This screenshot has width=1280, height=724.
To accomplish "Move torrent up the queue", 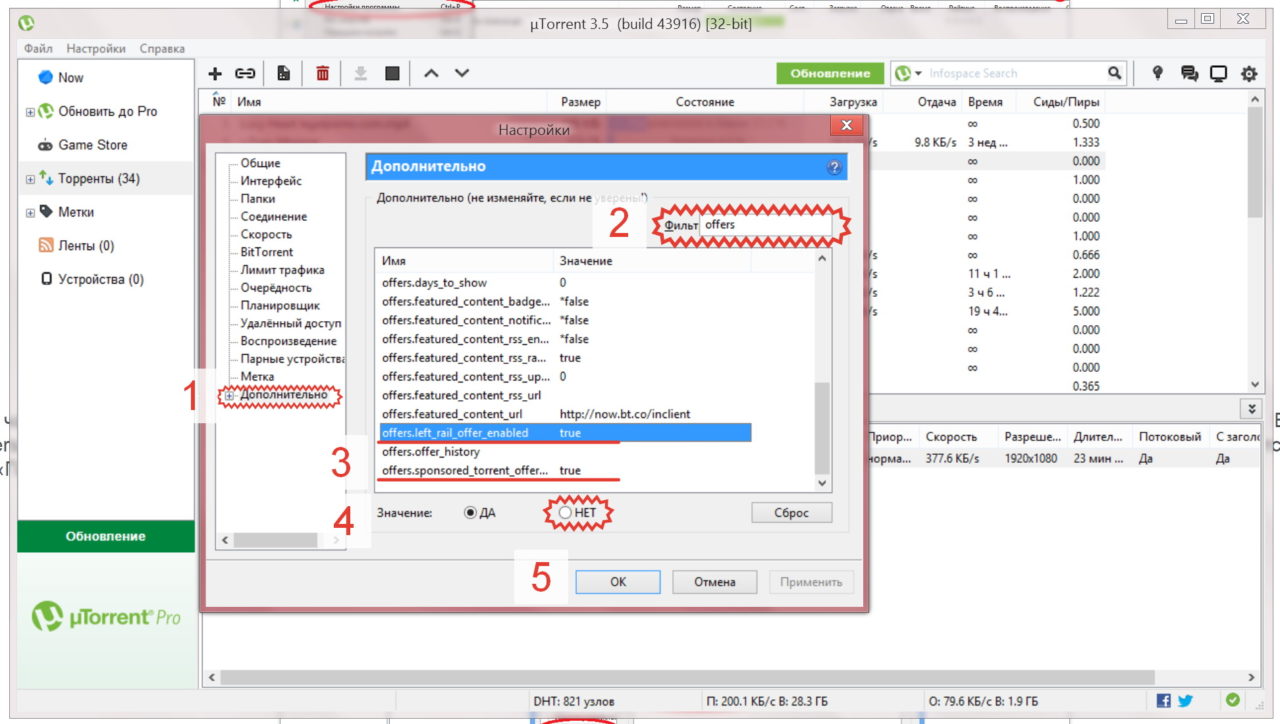I will point(431,73).
